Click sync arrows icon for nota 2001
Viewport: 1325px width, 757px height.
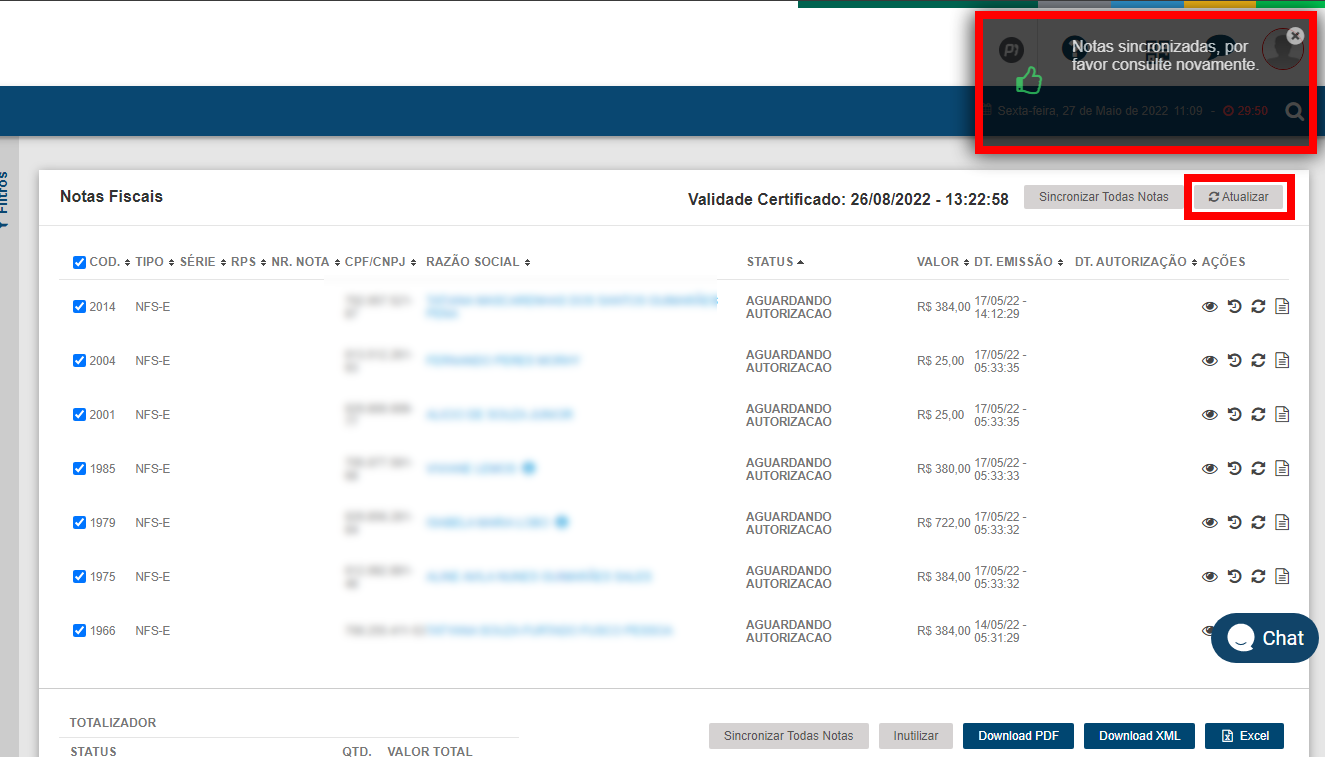point(1258,415)
